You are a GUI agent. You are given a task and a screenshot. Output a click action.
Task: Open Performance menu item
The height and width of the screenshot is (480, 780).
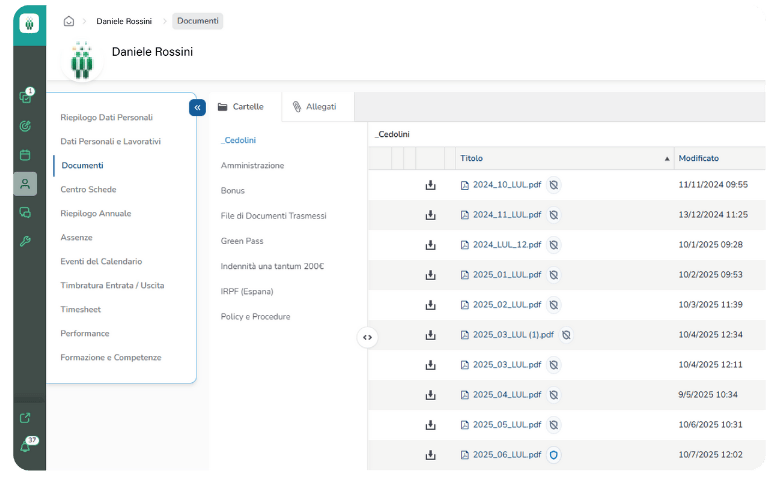coord(85,333)
